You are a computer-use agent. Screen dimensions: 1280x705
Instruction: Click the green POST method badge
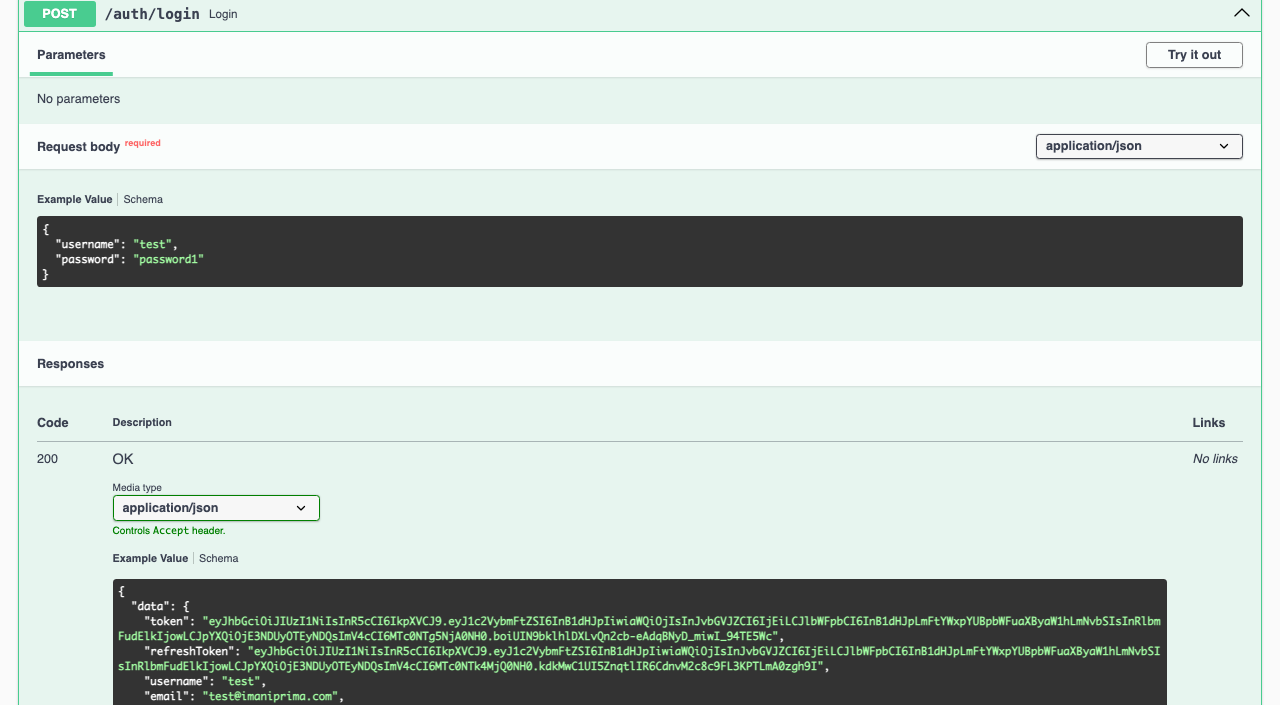pos(60,14)
